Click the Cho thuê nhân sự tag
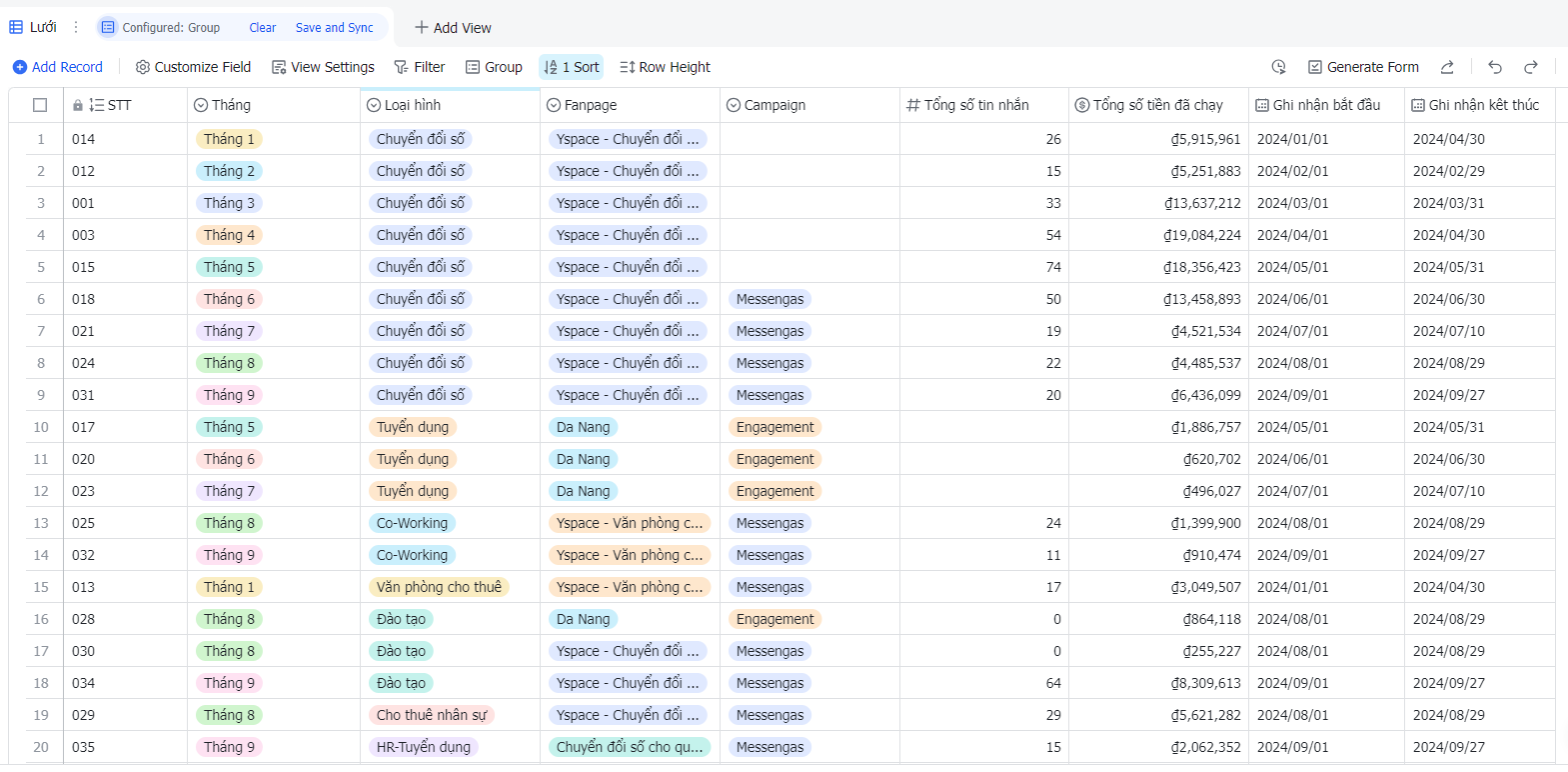Viewport: 1568px width, 772px height. coord(432,715)
